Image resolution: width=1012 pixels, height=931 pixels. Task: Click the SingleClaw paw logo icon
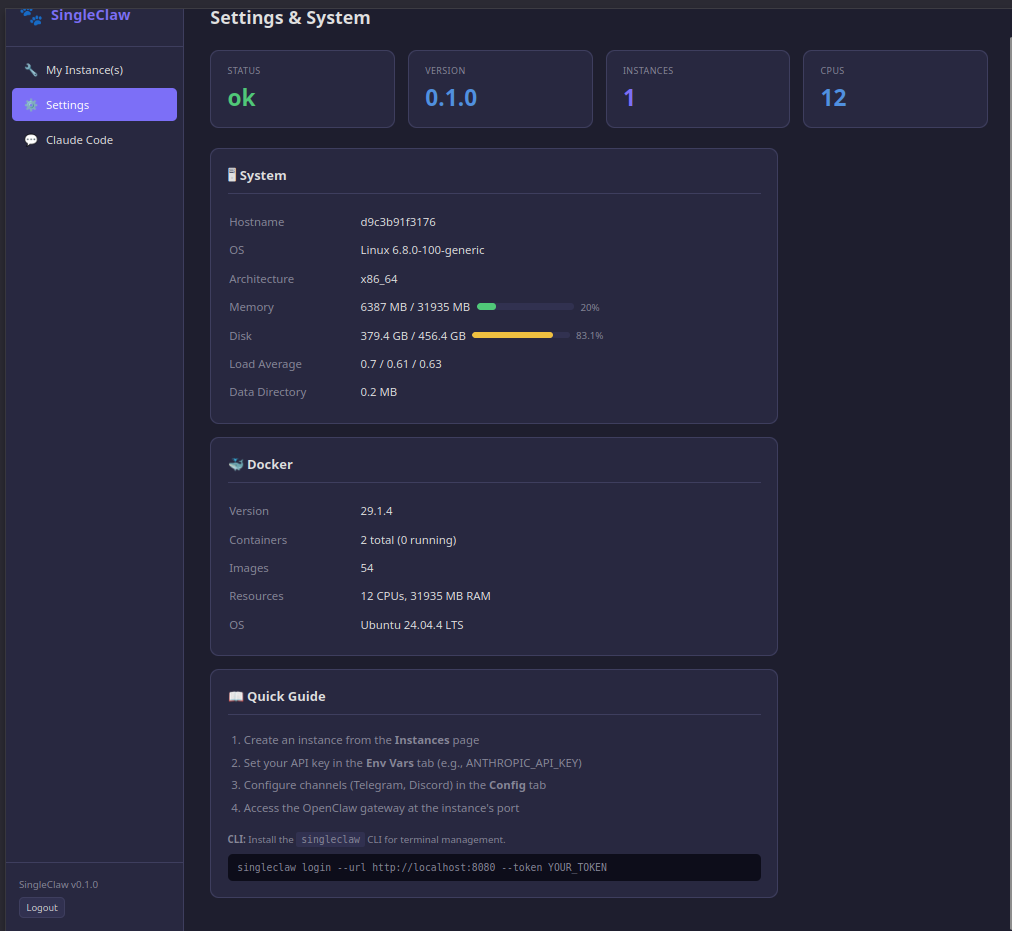31,16
